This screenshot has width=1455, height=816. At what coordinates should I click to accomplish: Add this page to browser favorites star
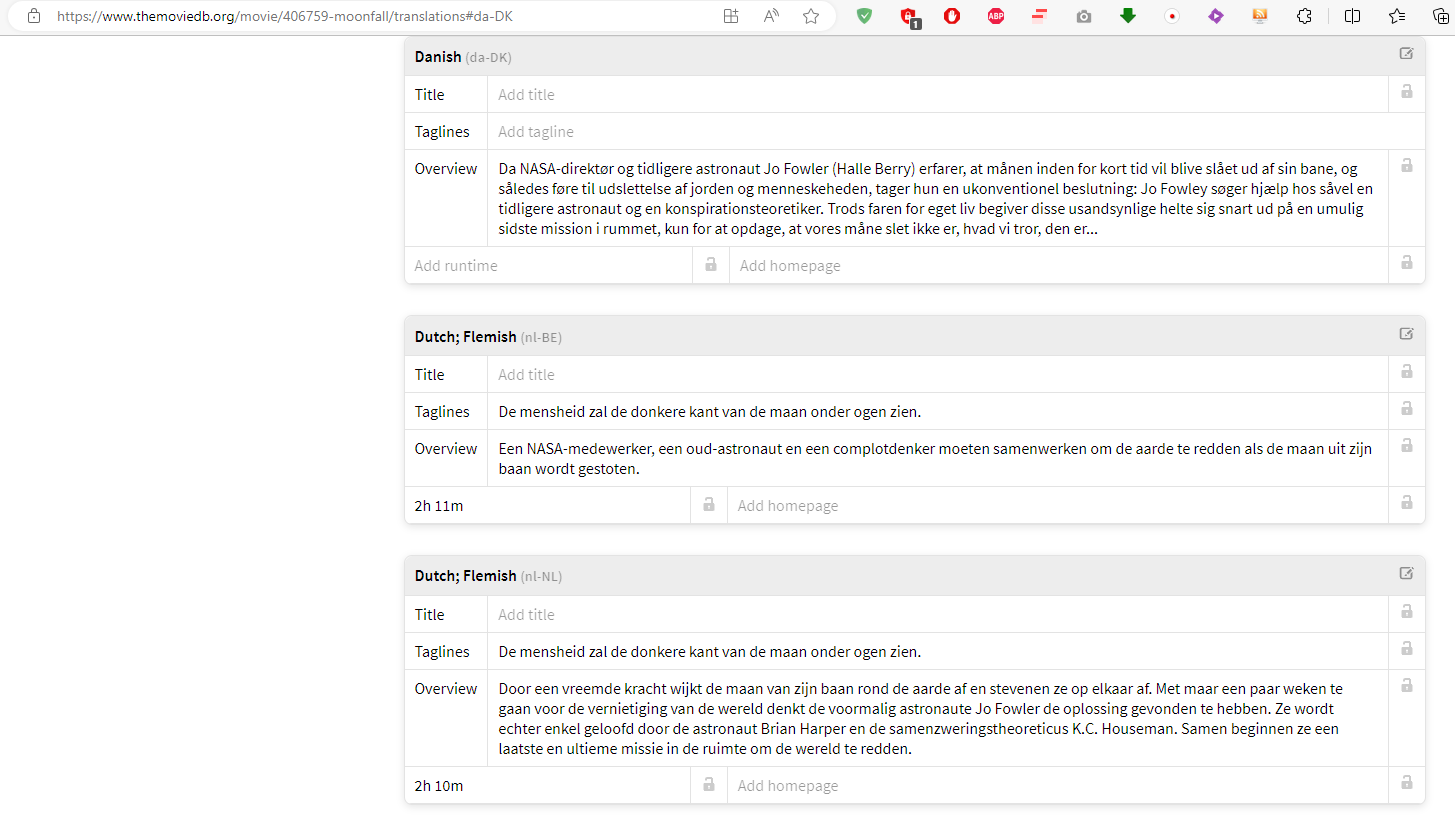point(811,16)
